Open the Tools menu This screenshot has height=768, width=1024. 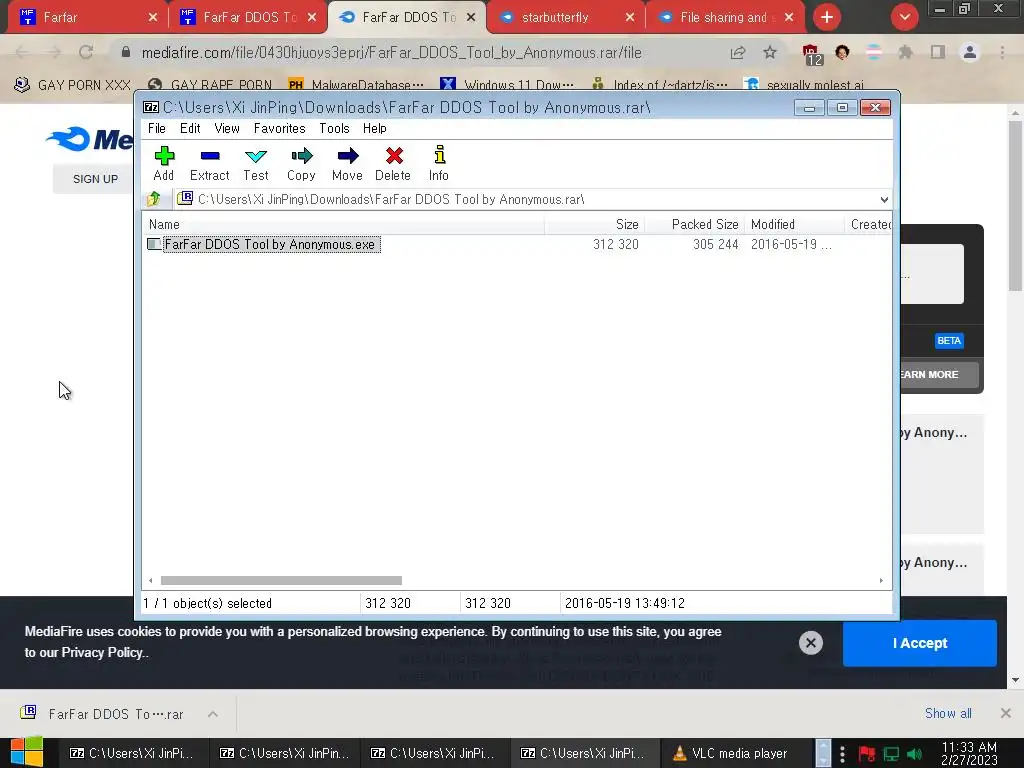334,129
